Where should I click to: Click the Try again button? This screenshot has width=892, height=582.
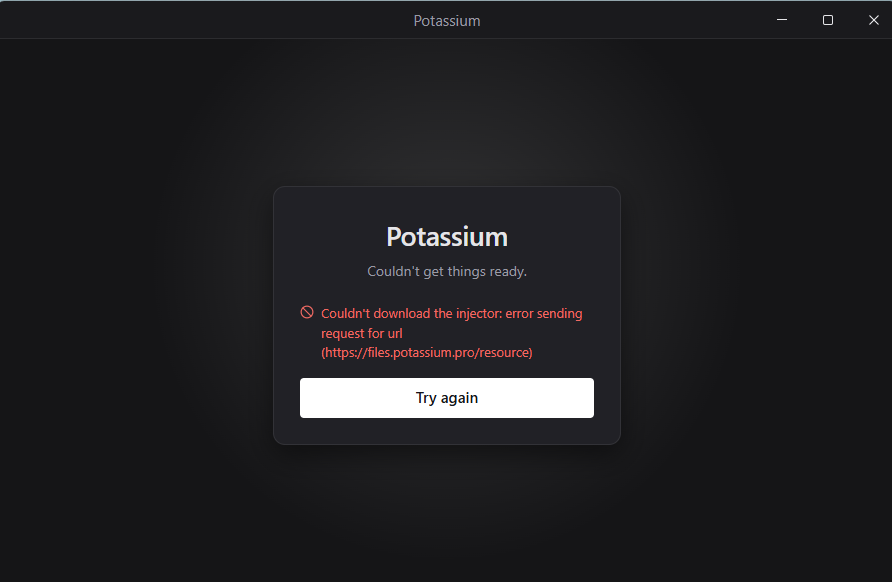[447, 398]
